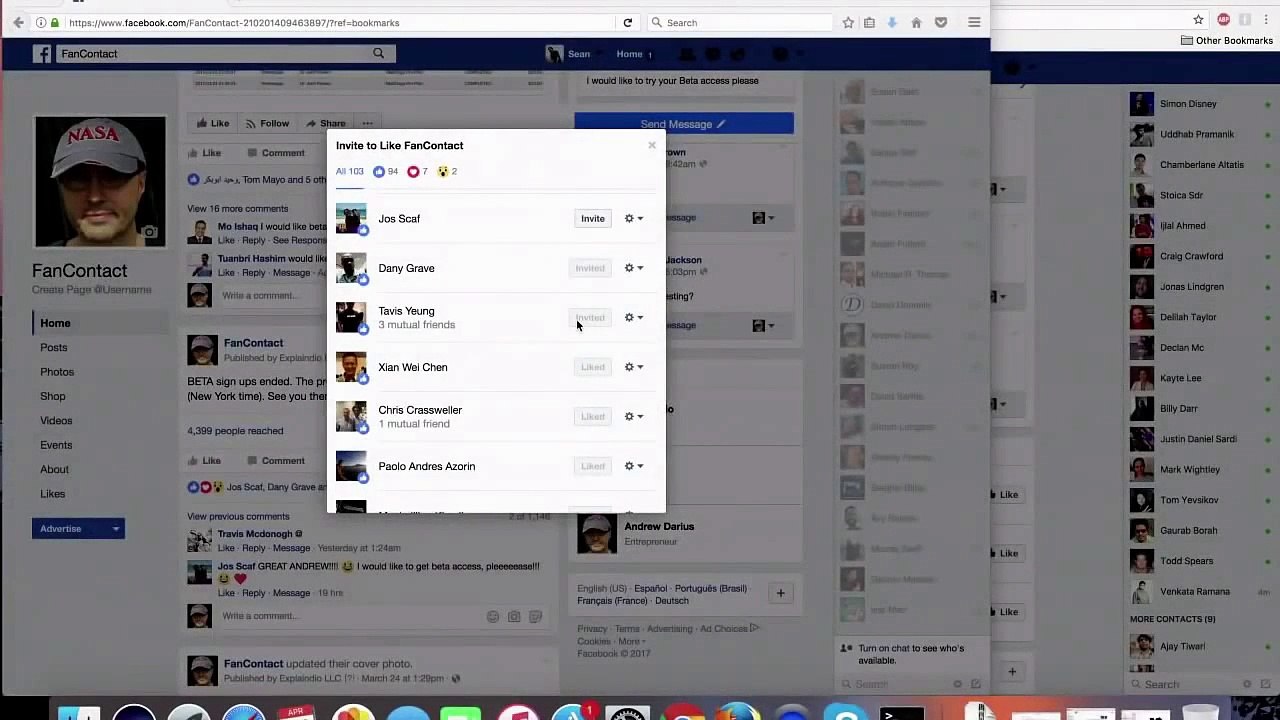Screen dimensions: 1280x720
Task: Click Home in the Facebook top bar
Action: click(x=630, y=54)
